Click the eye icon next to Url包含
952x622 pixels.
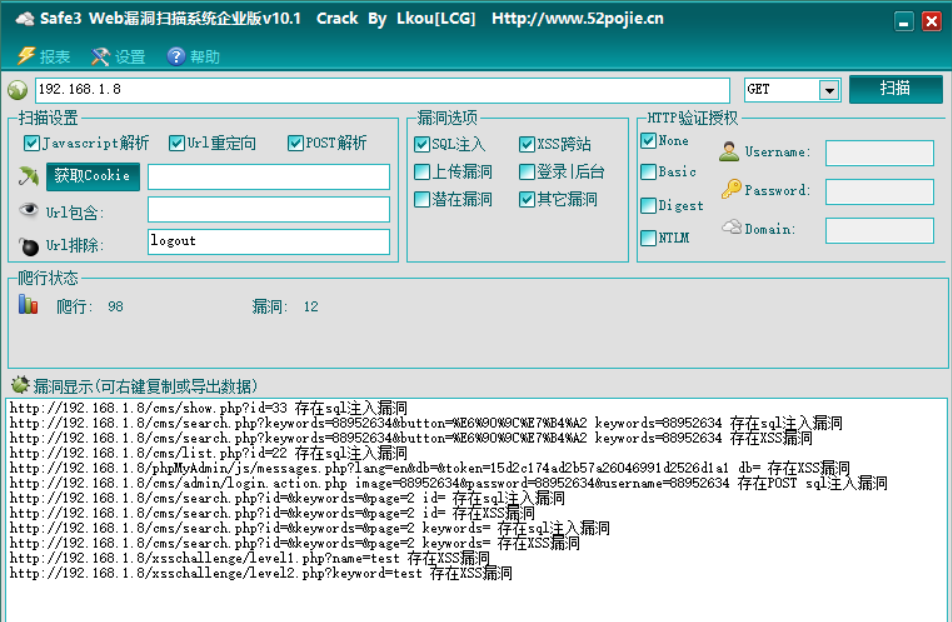click(x=28, y=210)
